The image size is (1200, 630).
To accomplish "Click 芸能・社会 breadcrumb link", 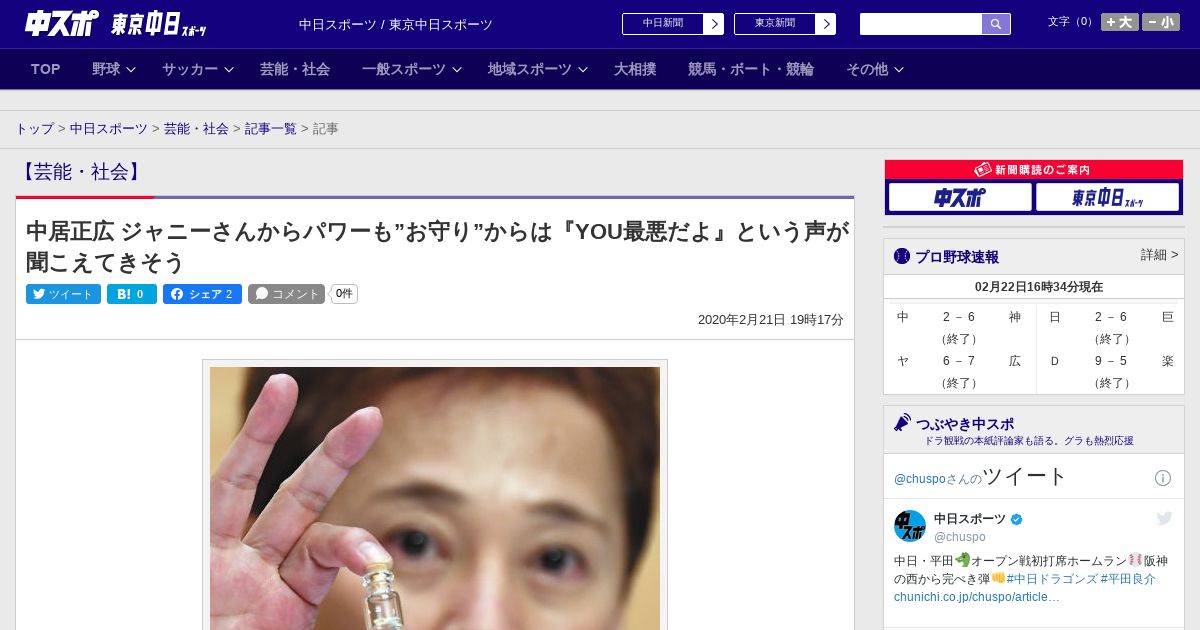I will tap(196, 129).
